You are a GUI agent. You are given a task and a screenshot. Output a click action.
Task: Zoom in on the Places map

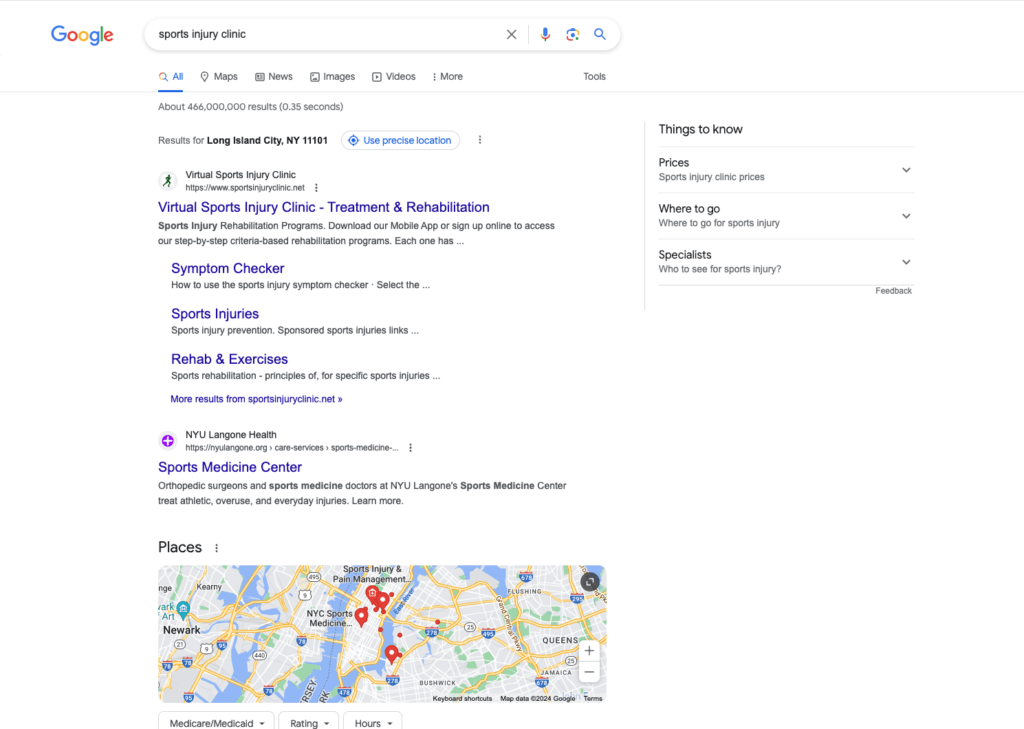(589, 651)
